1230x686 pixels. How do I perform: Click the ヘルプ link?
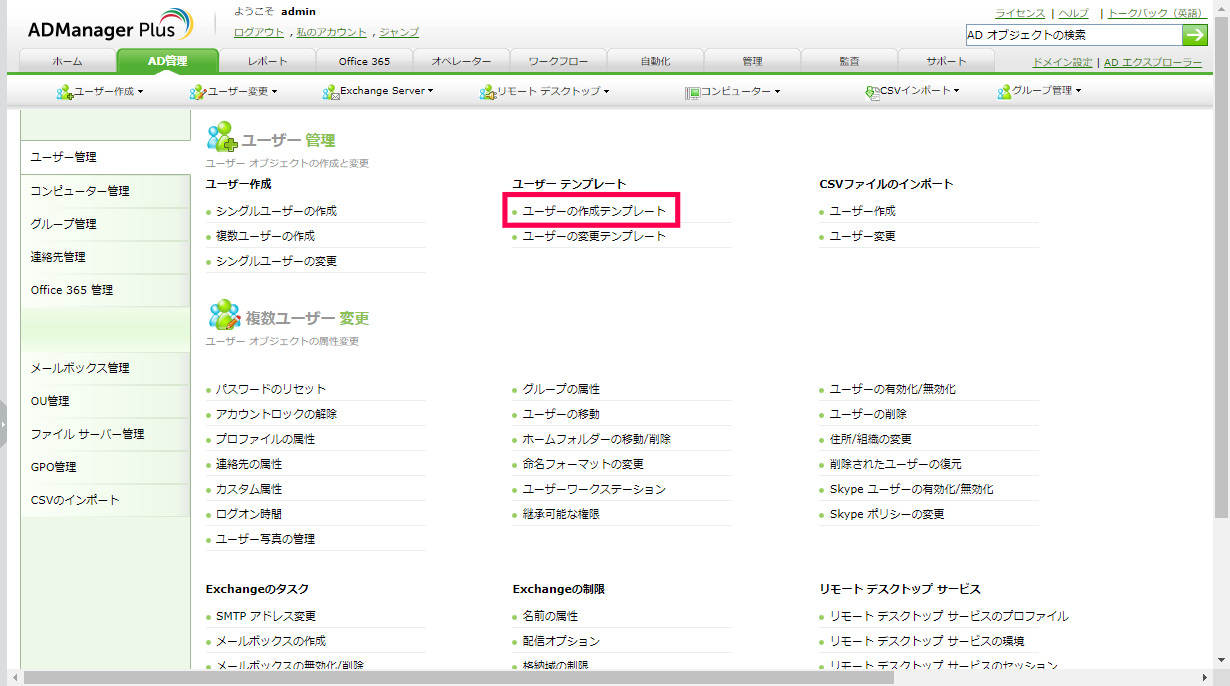coord(1074,13)
